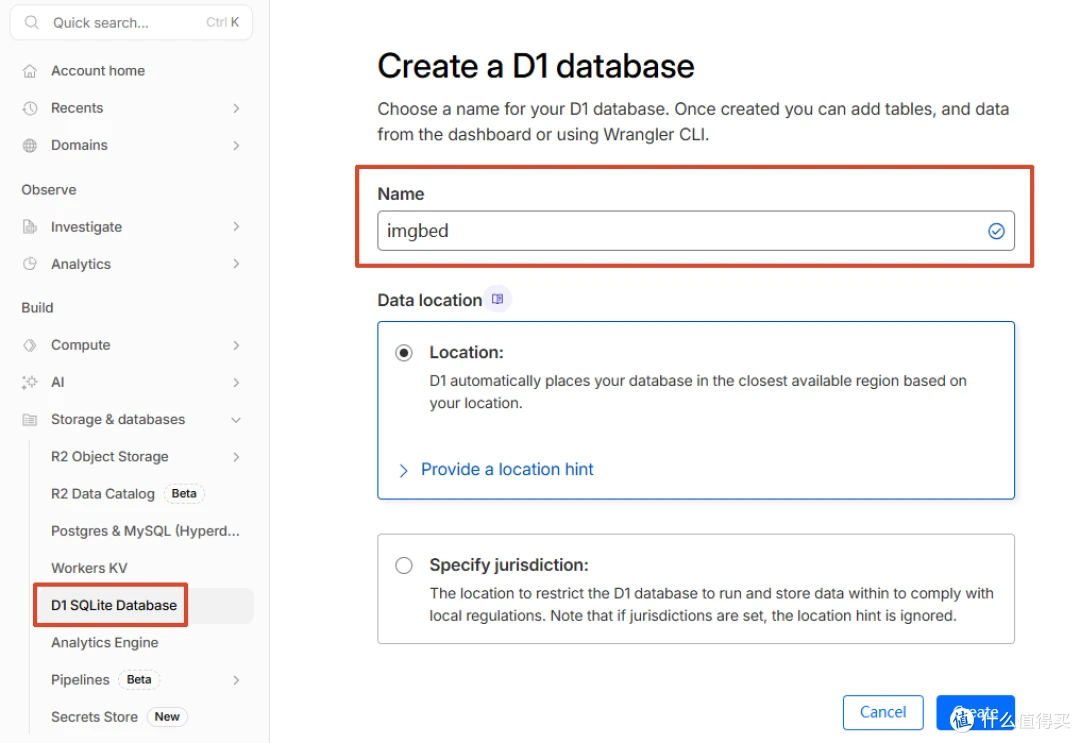Open Workers KV in the sidebar

89,568
